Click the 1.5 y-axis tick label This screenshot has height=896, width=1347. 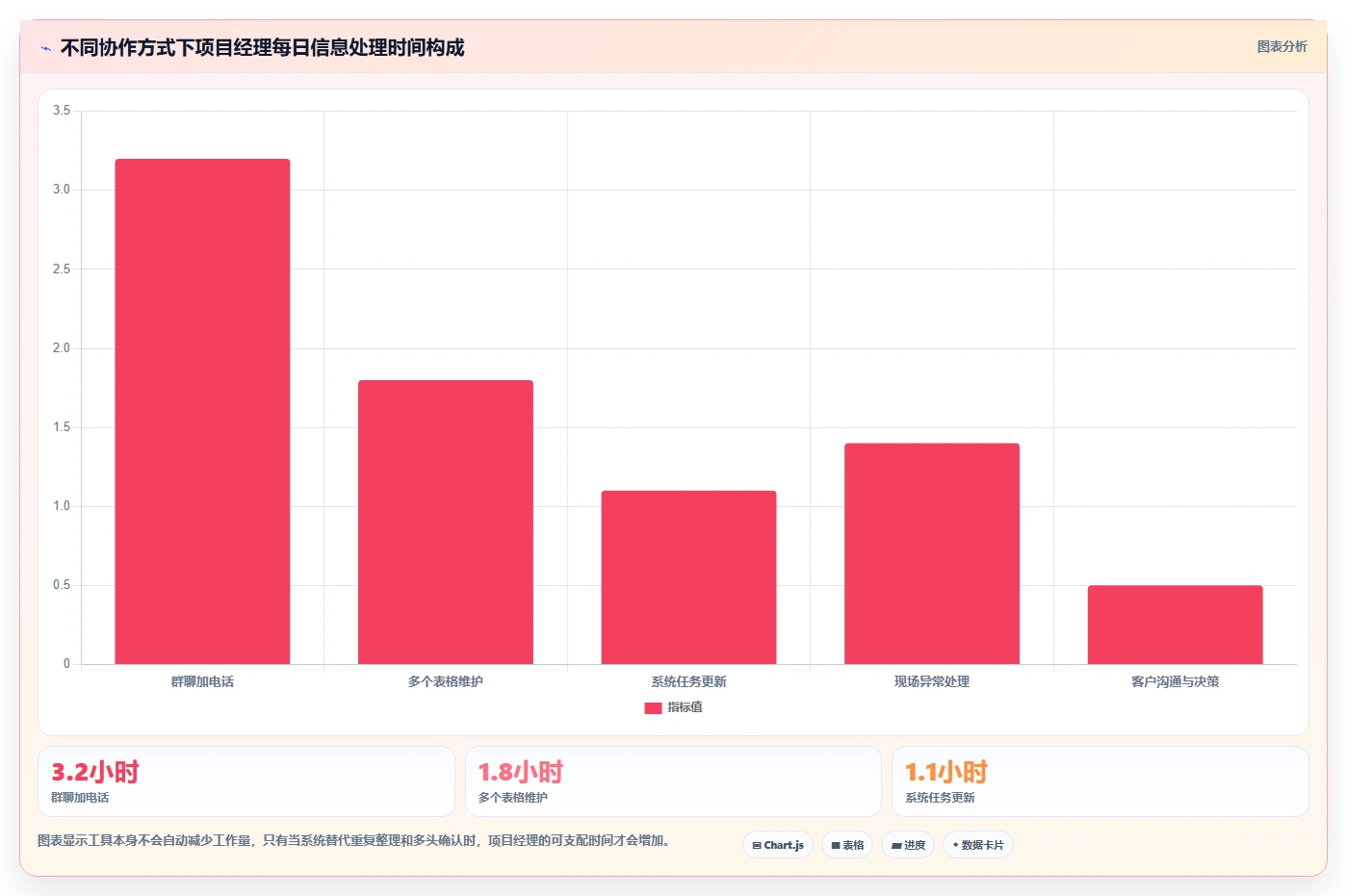(x=62, y=427)
